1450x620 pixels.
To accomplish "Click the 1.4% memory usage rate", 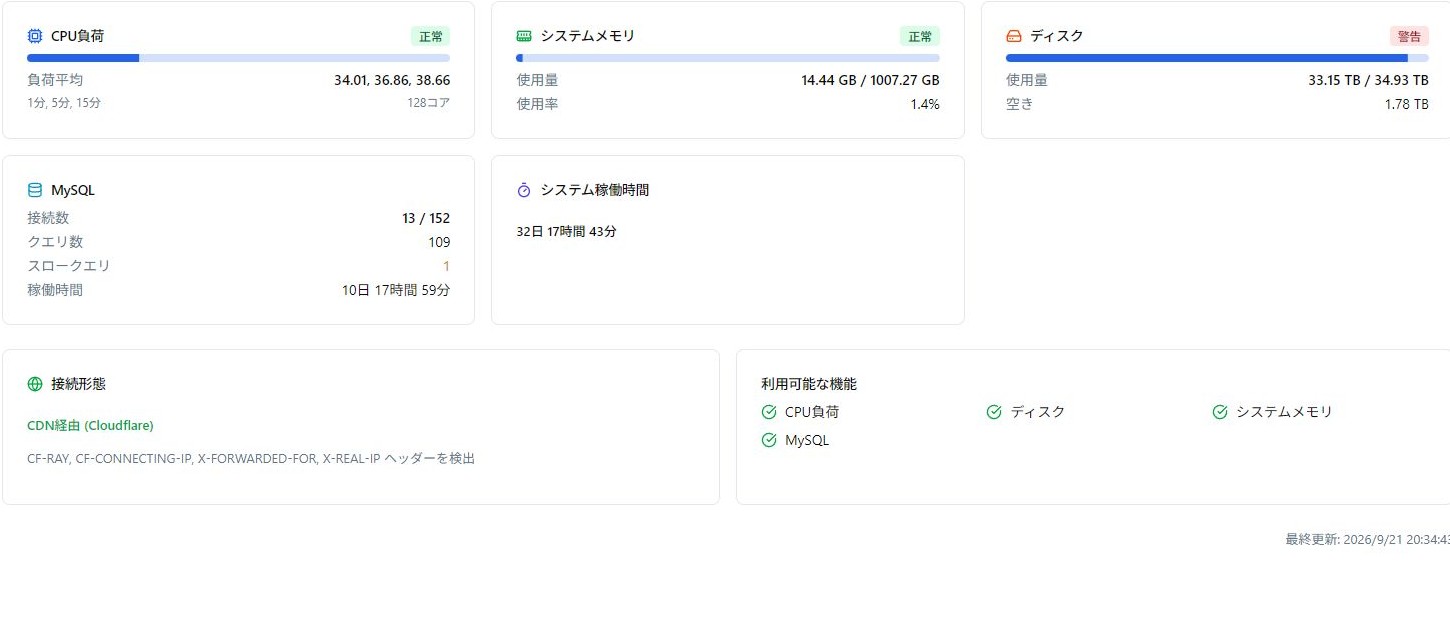I will coord(925,104).
